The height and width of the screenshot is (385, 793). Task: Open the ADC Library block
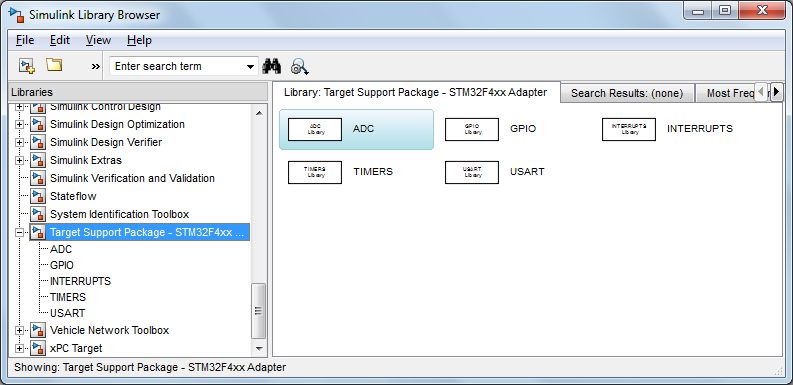(x=315, y=129)
